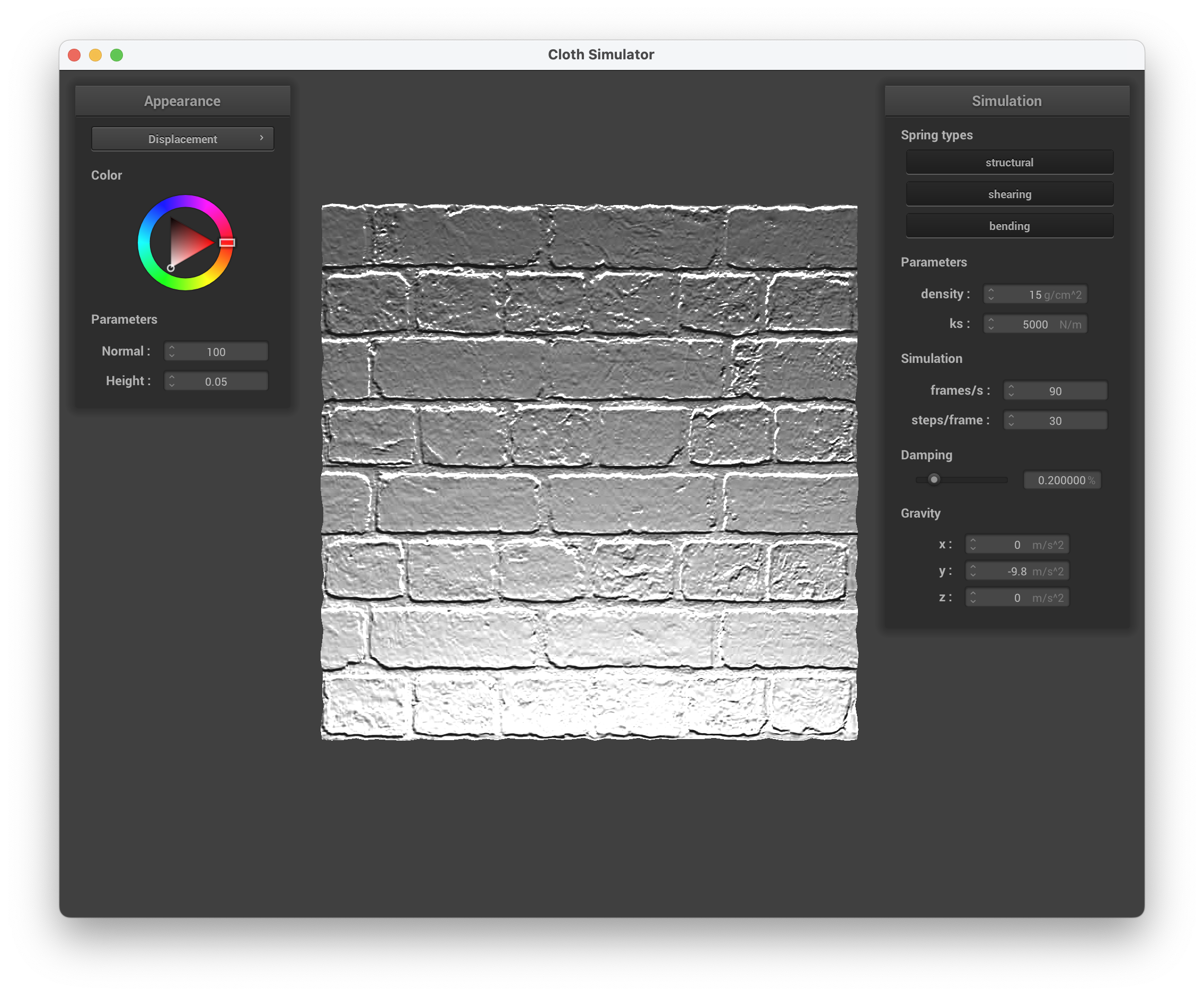1204x996 pixels.
Task: Open the Displacement shader dropdown
Action: click(x=182, y=139)
